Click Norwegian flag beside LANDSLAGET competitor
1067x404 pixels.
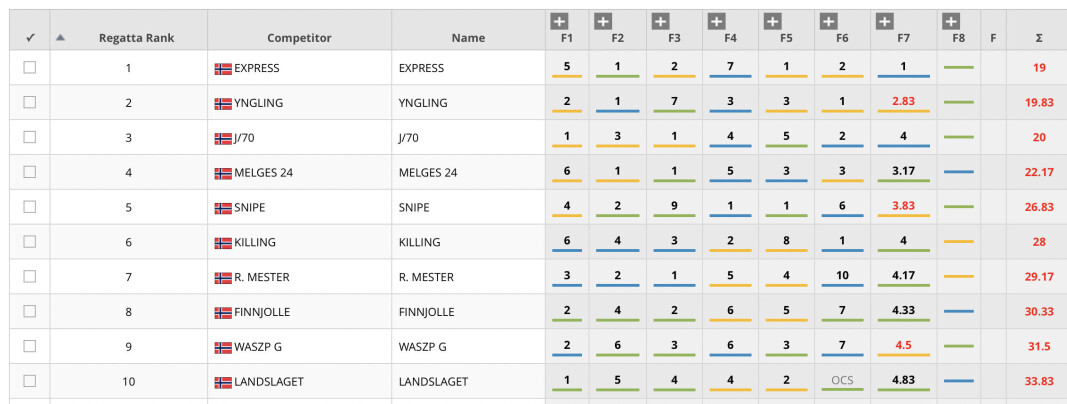[x=223, y=382]
